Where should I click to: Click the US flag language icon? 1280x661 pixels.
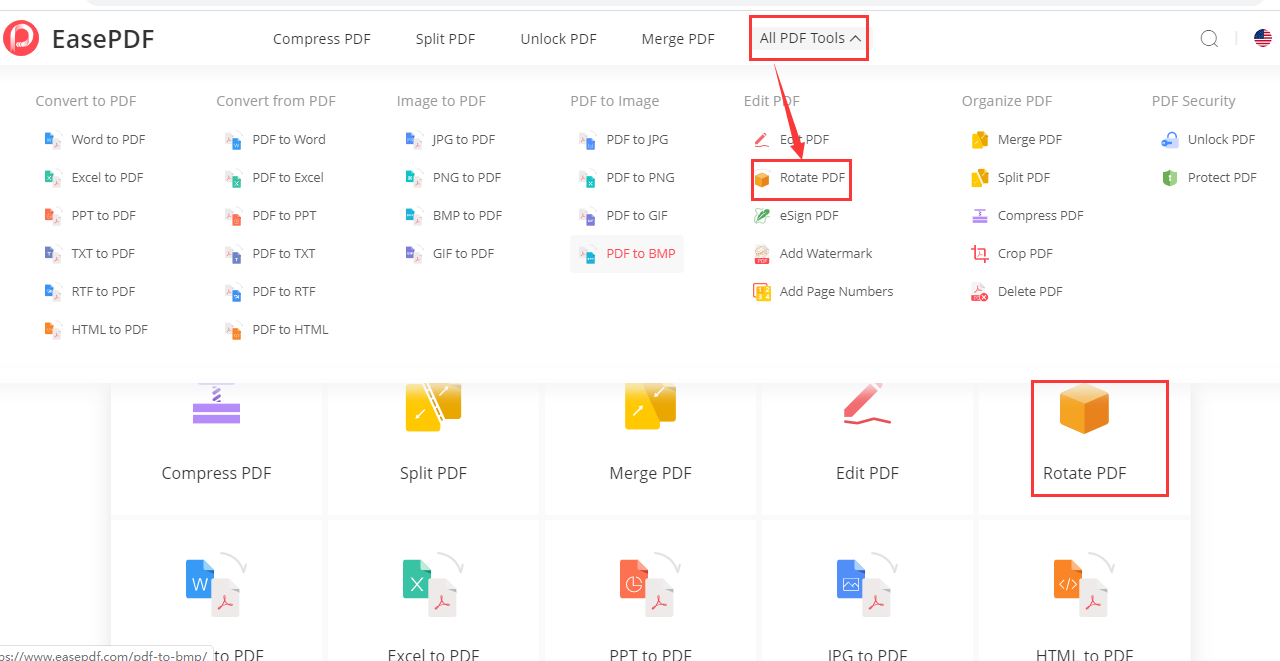pyautogui.click(x=1263, y=39)
